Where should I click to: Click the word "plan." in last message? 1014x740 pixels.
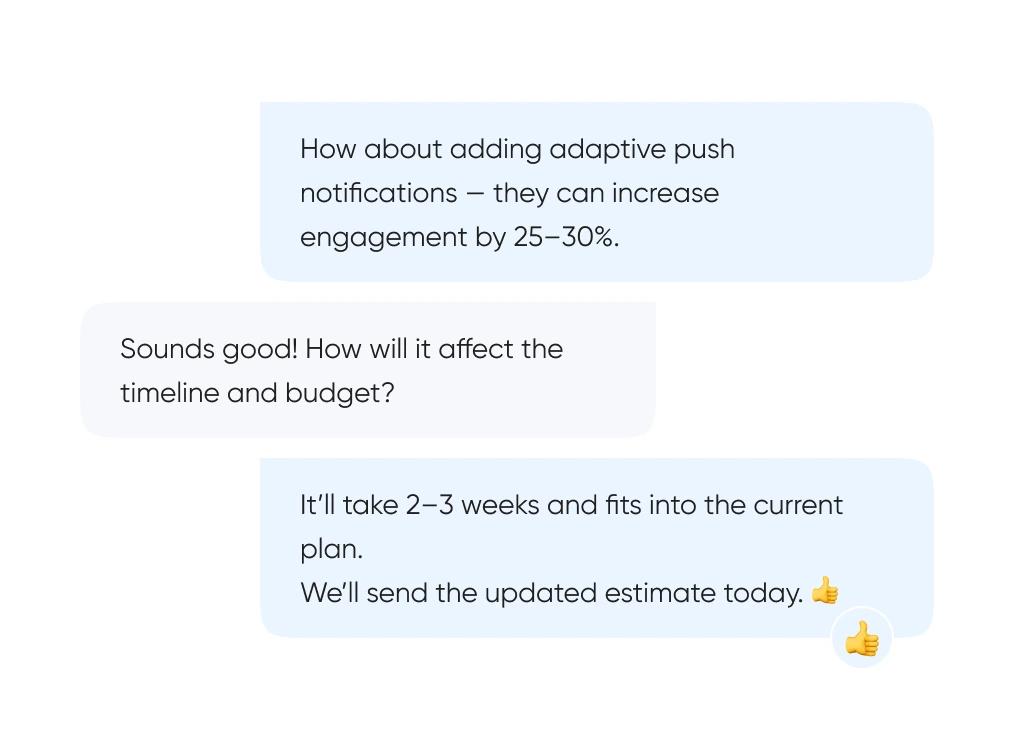point(331,550)
